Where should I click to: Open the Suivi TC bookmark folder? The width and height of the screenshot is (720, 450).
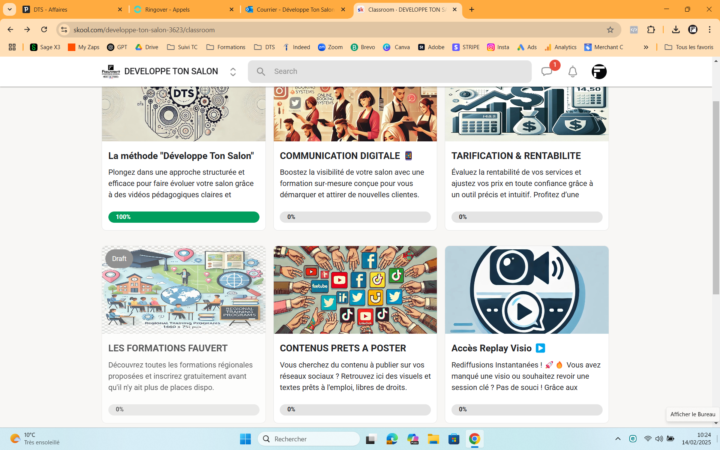pos(182,47)
